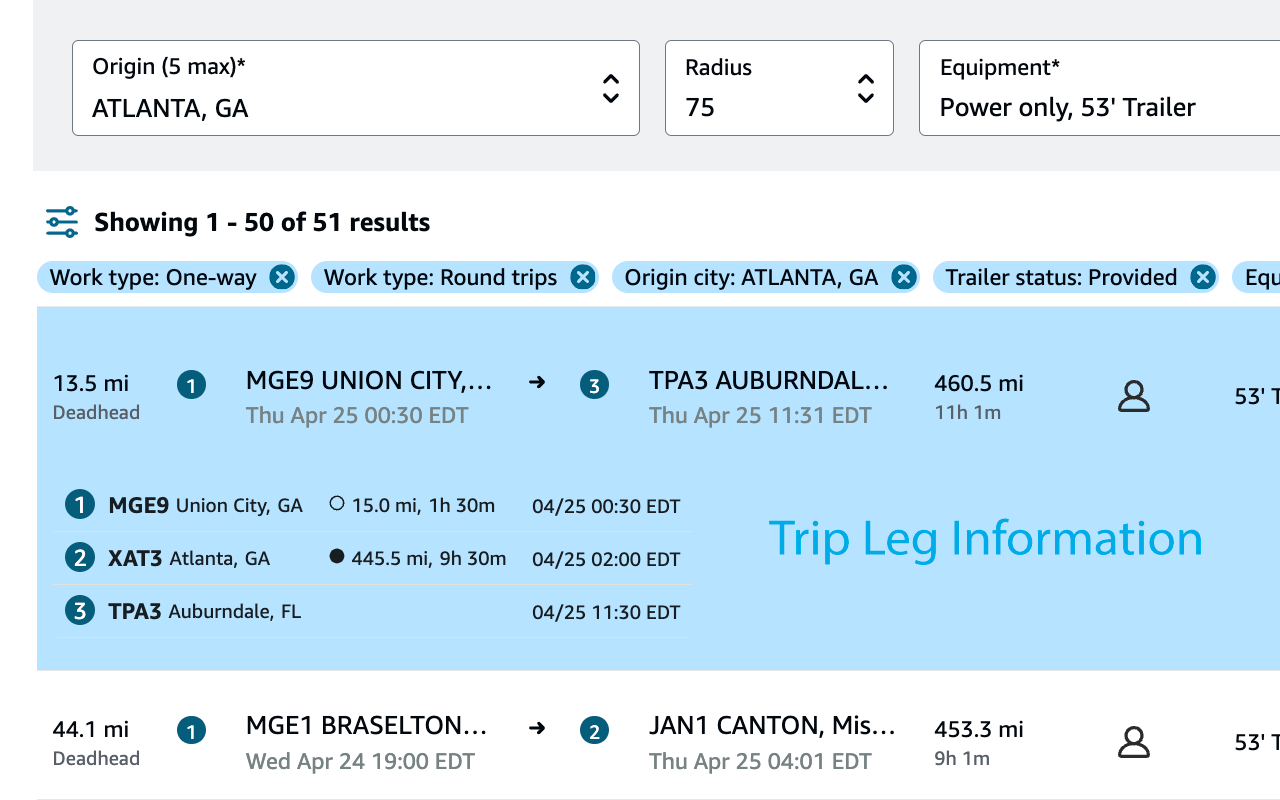
Task: Open the filter settings sliders icon
Action: pyautogui.click(x=62, y=222)
